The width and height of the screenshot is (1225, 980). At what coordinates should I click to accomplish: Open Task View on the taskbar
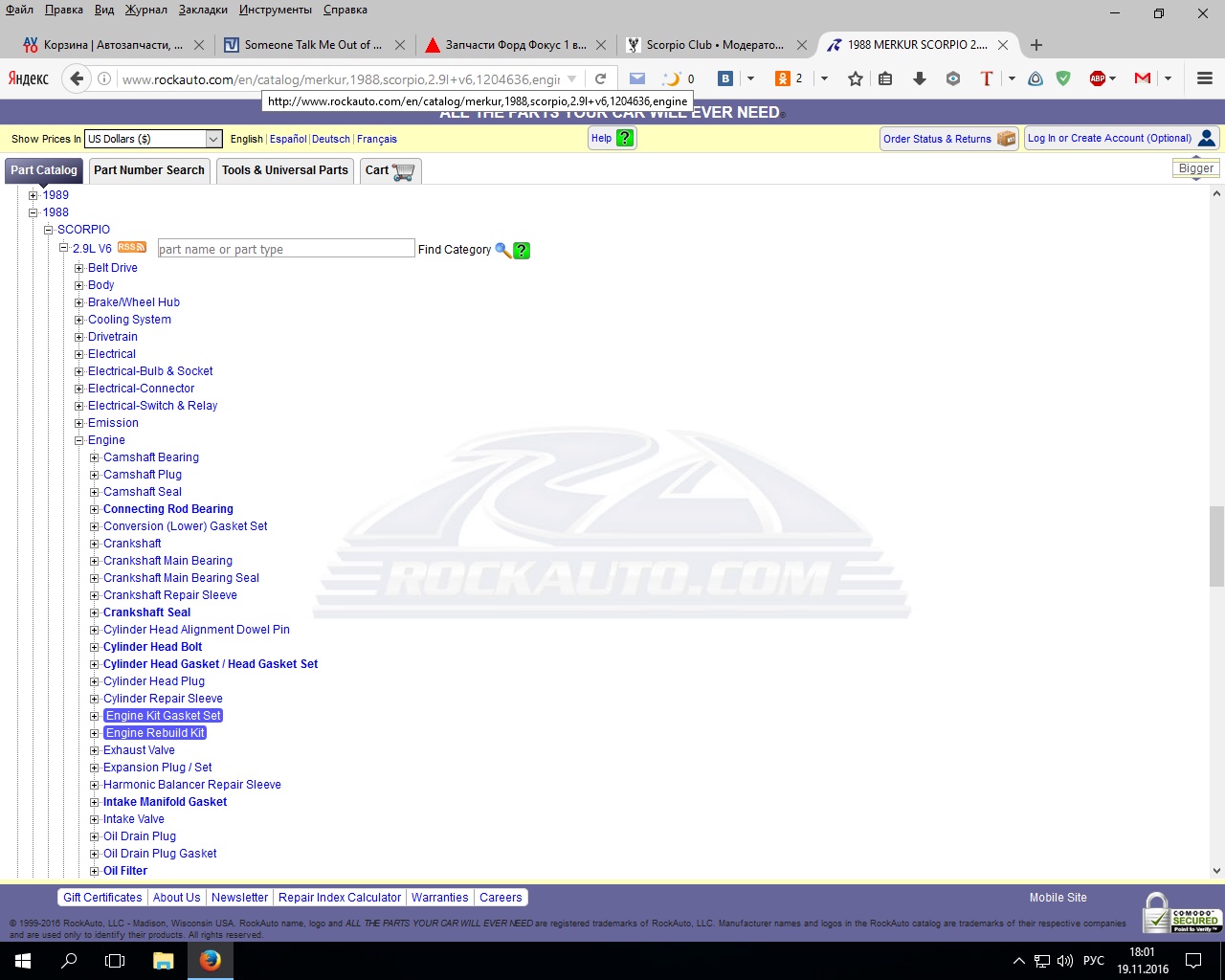click(x=115, y=961)
